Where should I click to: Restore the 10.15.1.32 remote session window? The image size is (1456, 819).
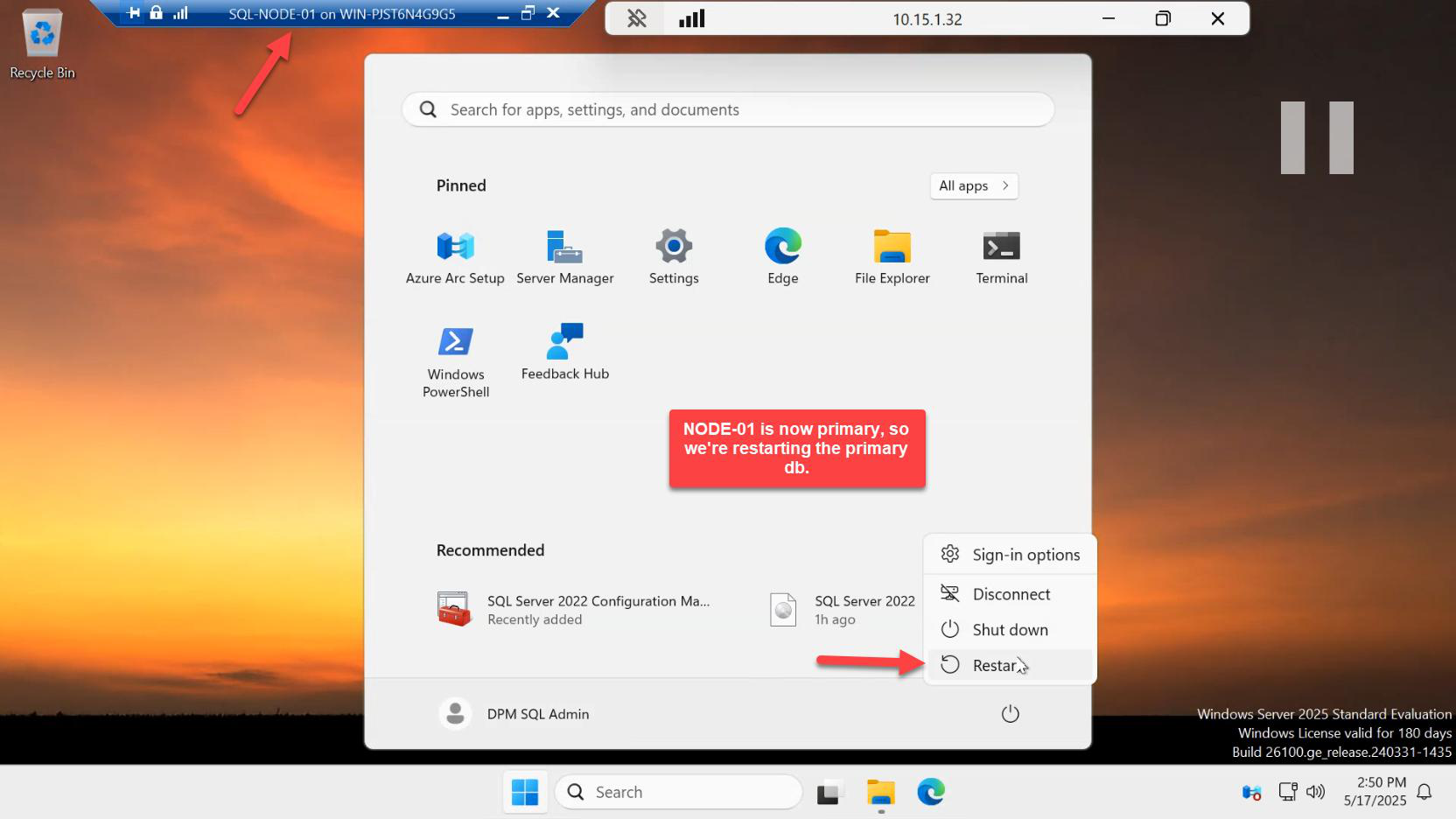pos(1163,18)
